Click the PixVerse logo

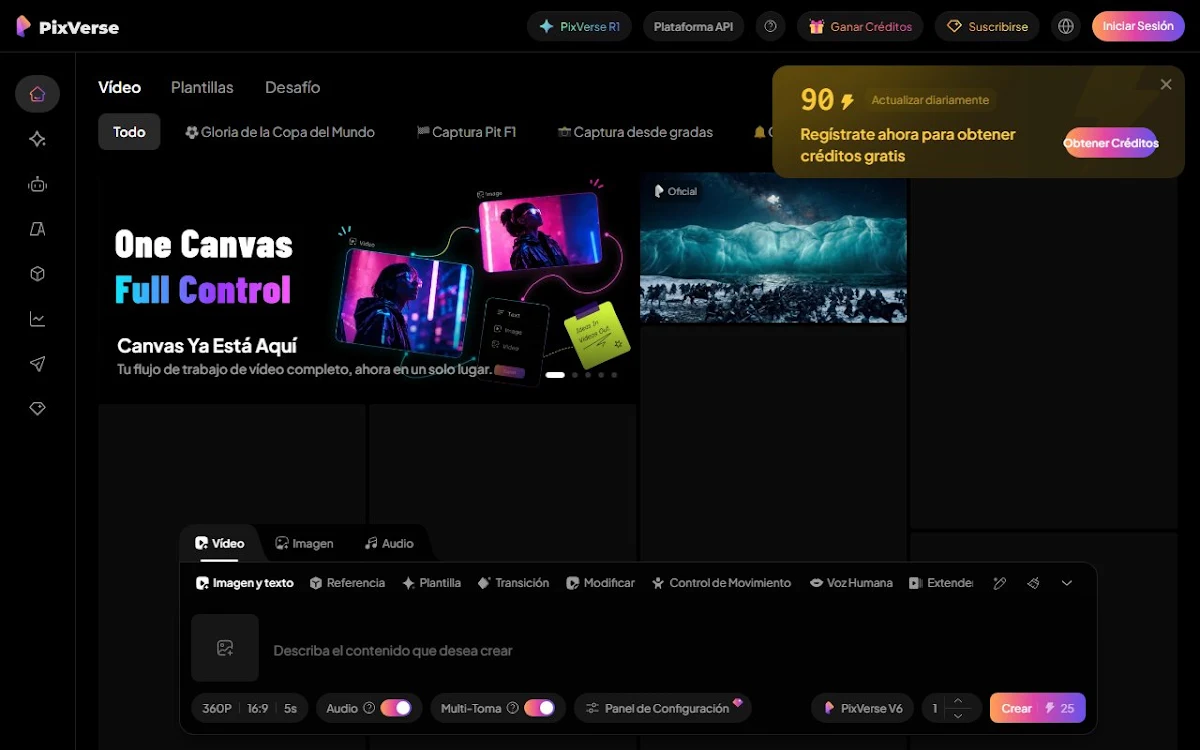coord(67,27)
